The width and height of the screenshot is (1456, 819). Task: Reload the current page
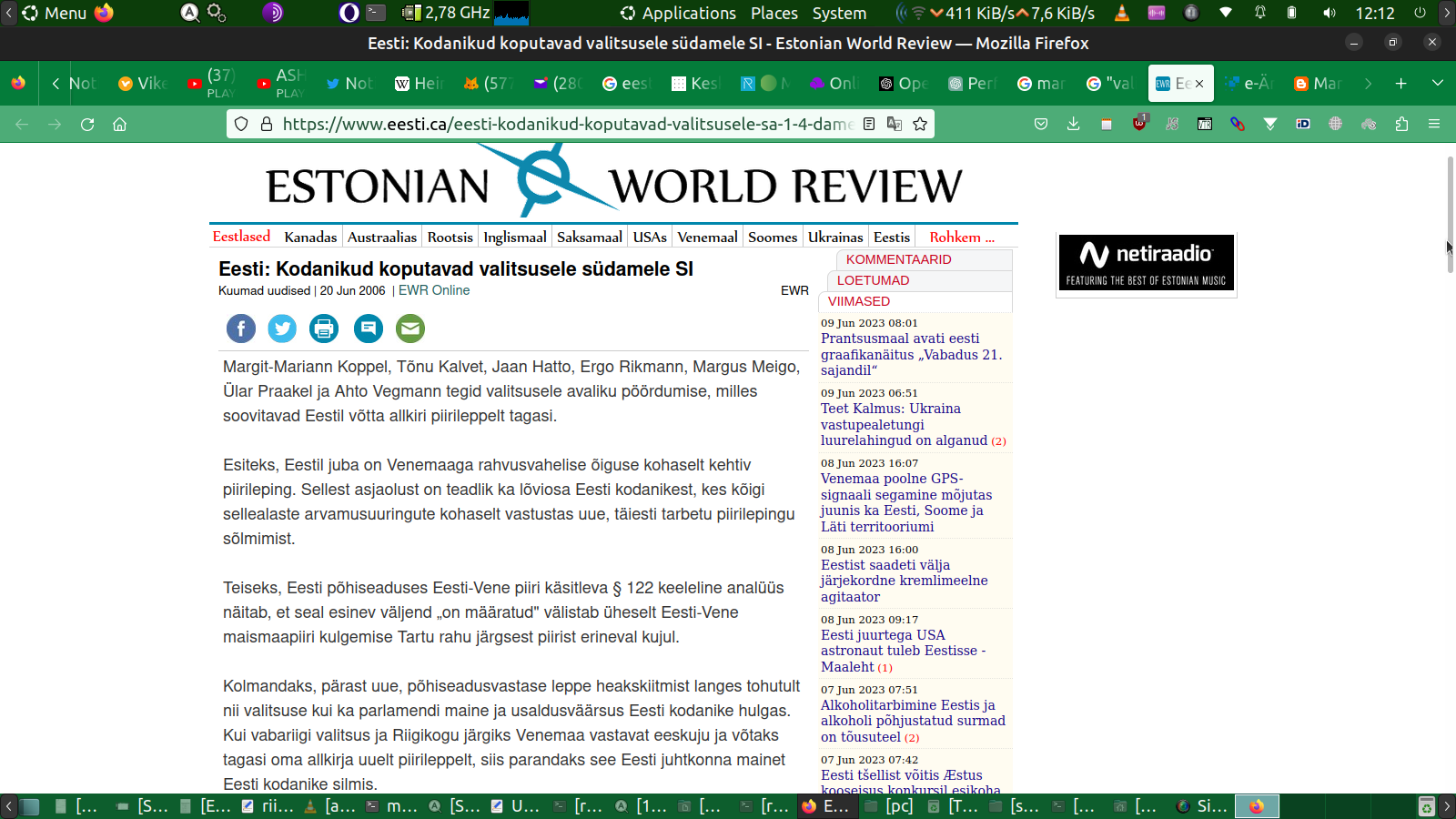coord(87,125)
